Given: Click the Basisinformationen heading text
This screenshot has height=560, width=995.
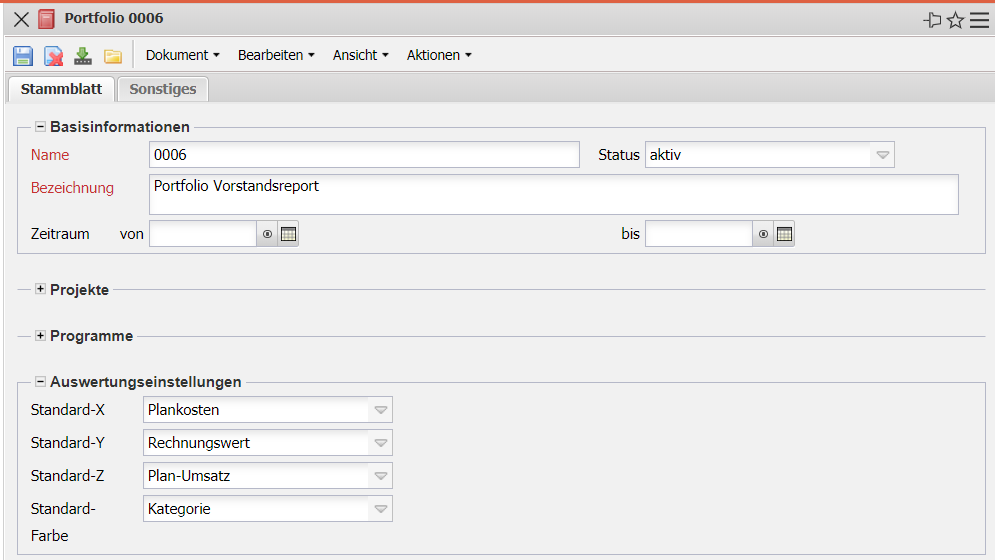Looking at the screenshot, I should pyautogui.click(x=120, y=127).
